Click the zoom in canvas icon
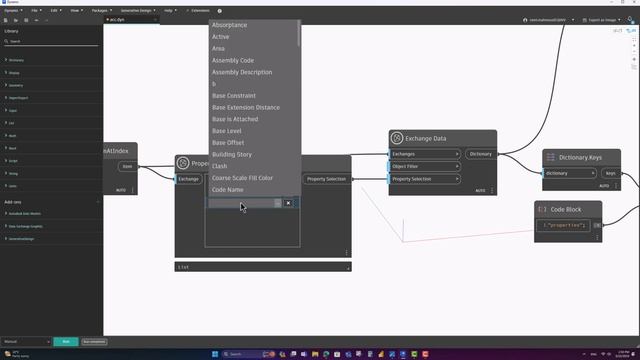The width and height of the screenshot is (640, 360). 634,46
